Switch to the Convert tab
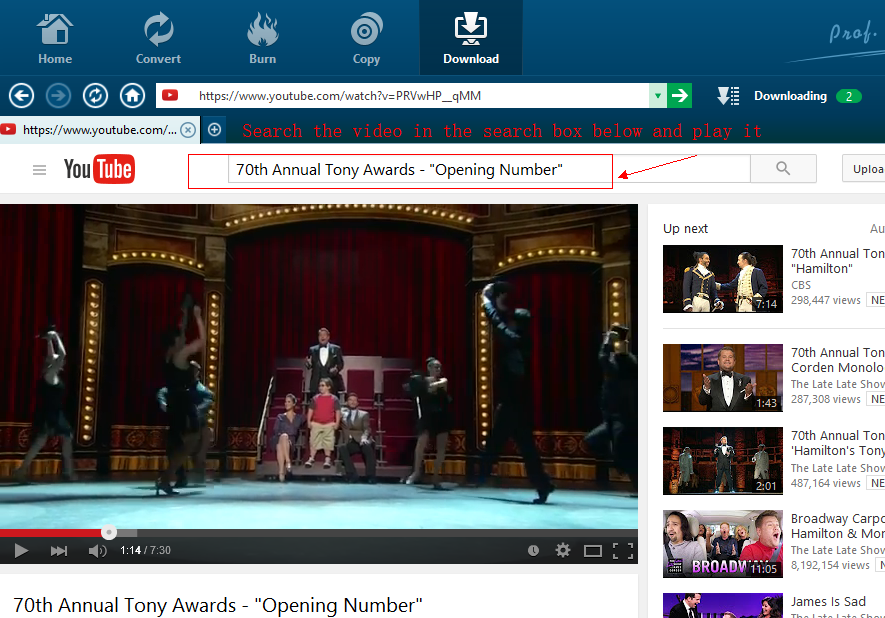This screenshot has width=885, height=618. 158,38
